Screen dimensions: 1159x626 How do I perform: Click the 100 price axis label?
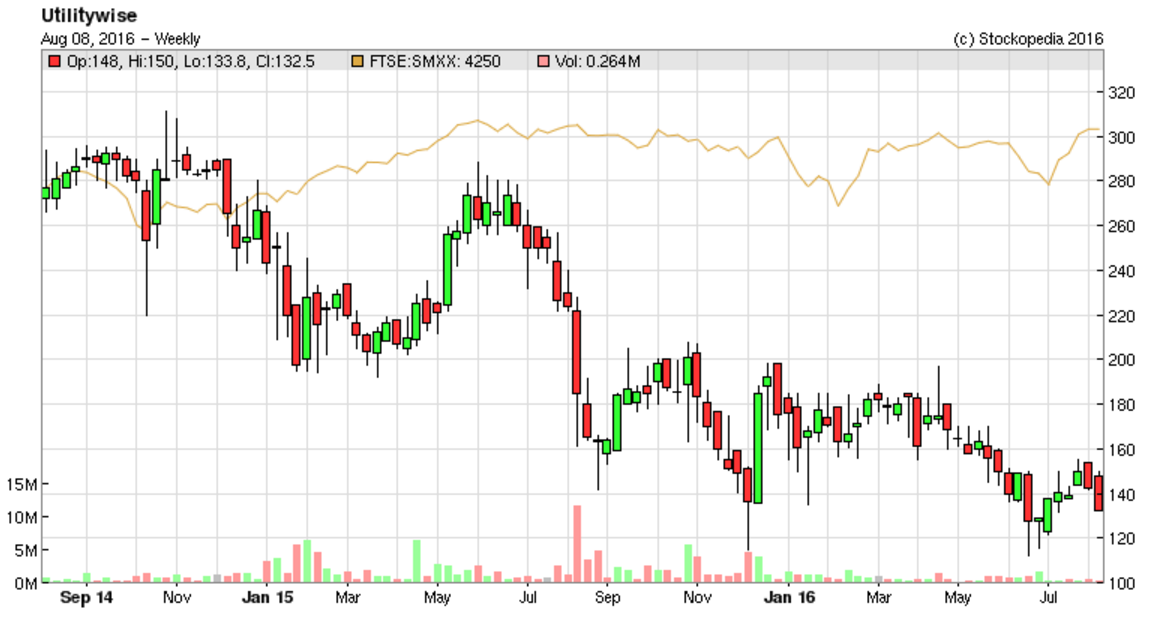point(1121,583)
